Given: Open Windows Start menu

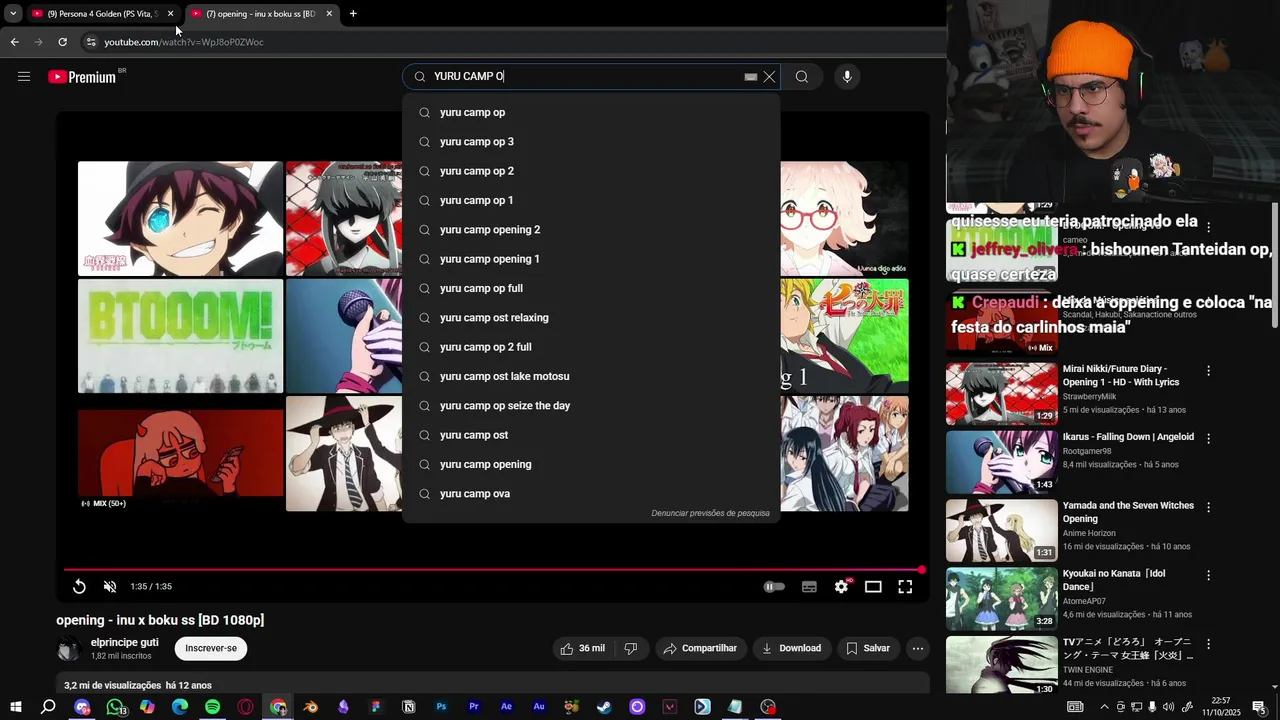Looking at the screenshot, I should [15, 707].
